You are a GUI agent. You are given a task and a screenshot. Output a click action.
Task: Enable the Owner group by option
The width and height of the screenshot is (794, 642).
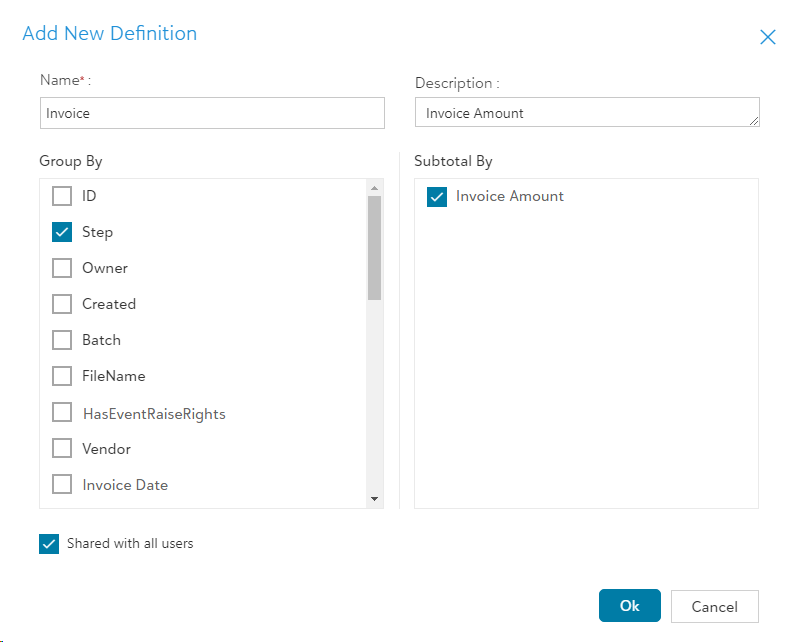point(62,268)
